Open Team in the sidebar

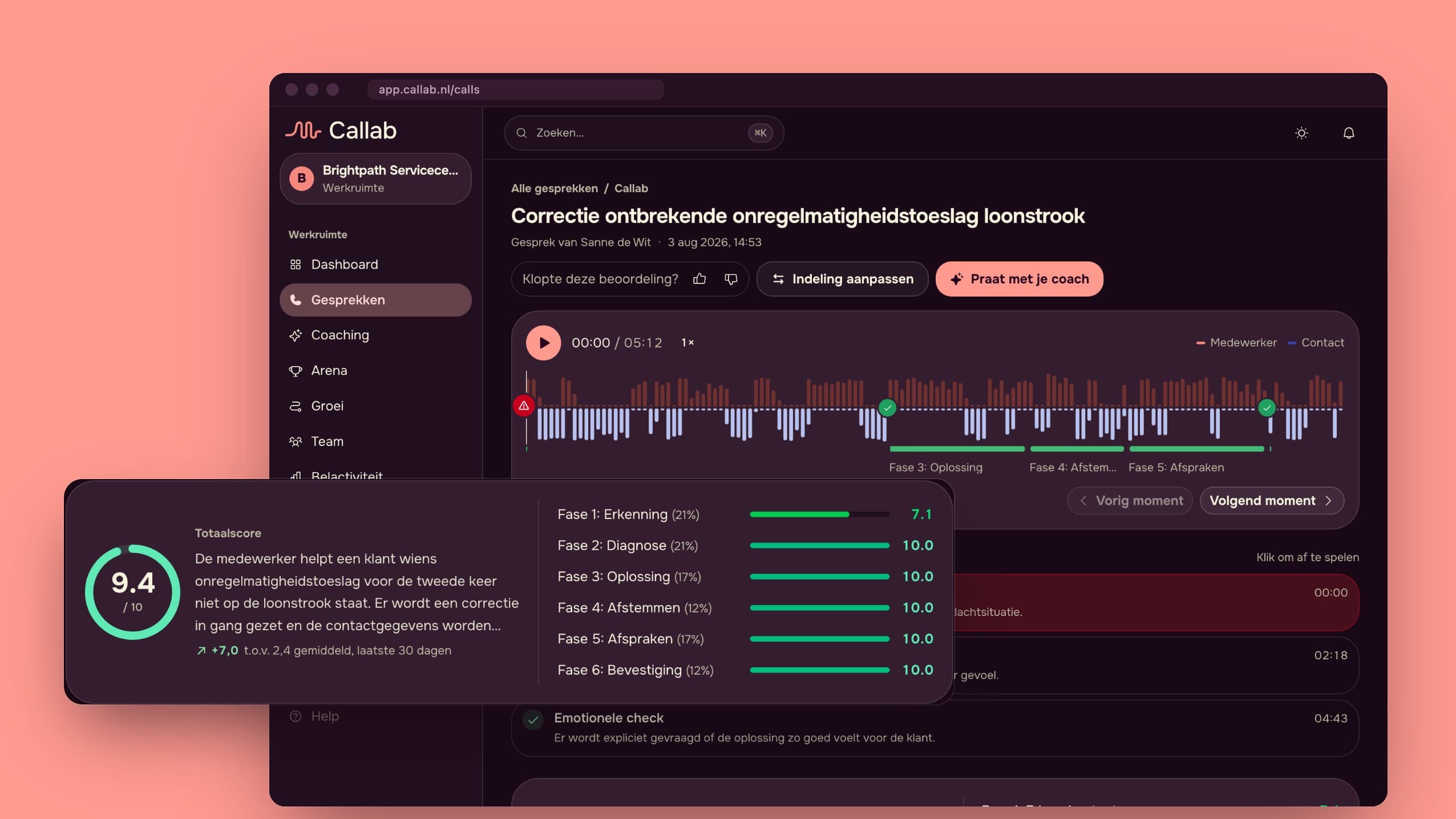(x=375, y=441)
